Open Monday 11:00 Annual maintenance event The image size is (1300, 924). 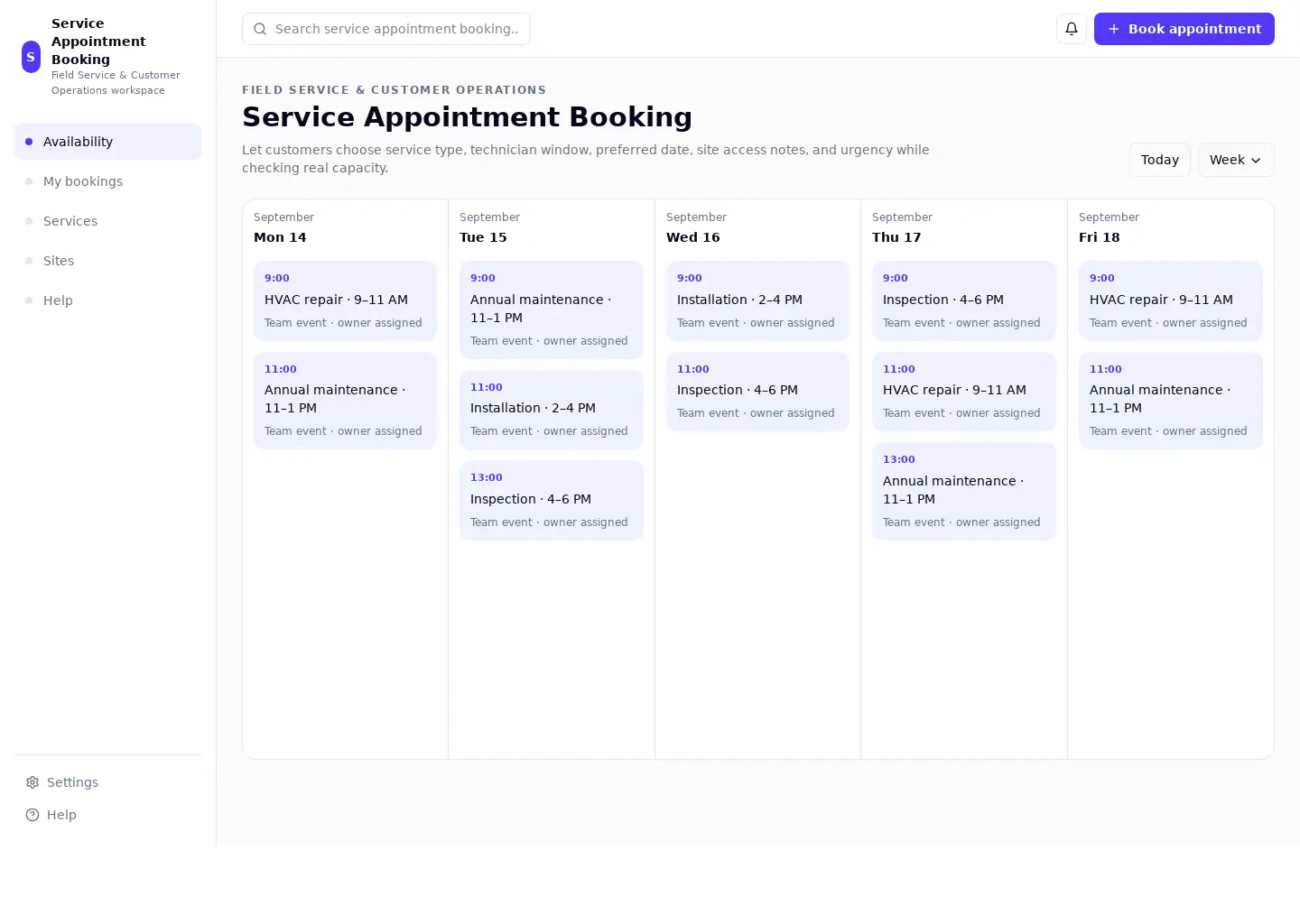pos(345,401)
